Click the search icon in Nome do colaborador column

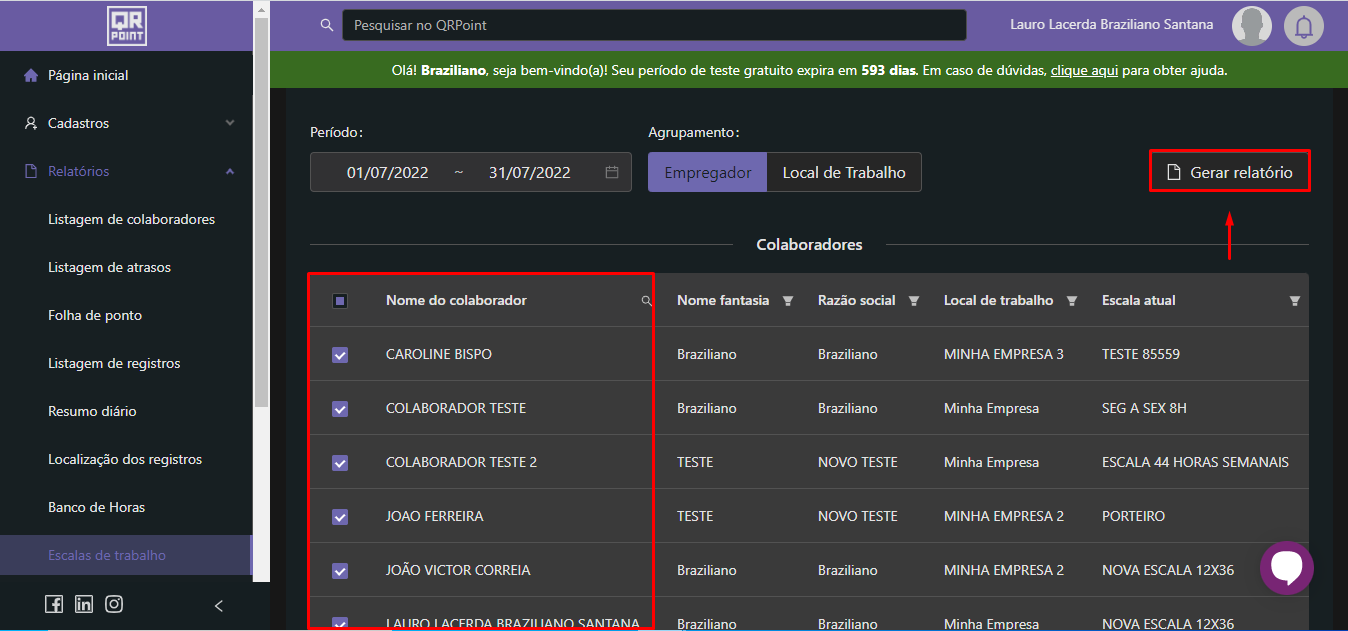(646, 301)
